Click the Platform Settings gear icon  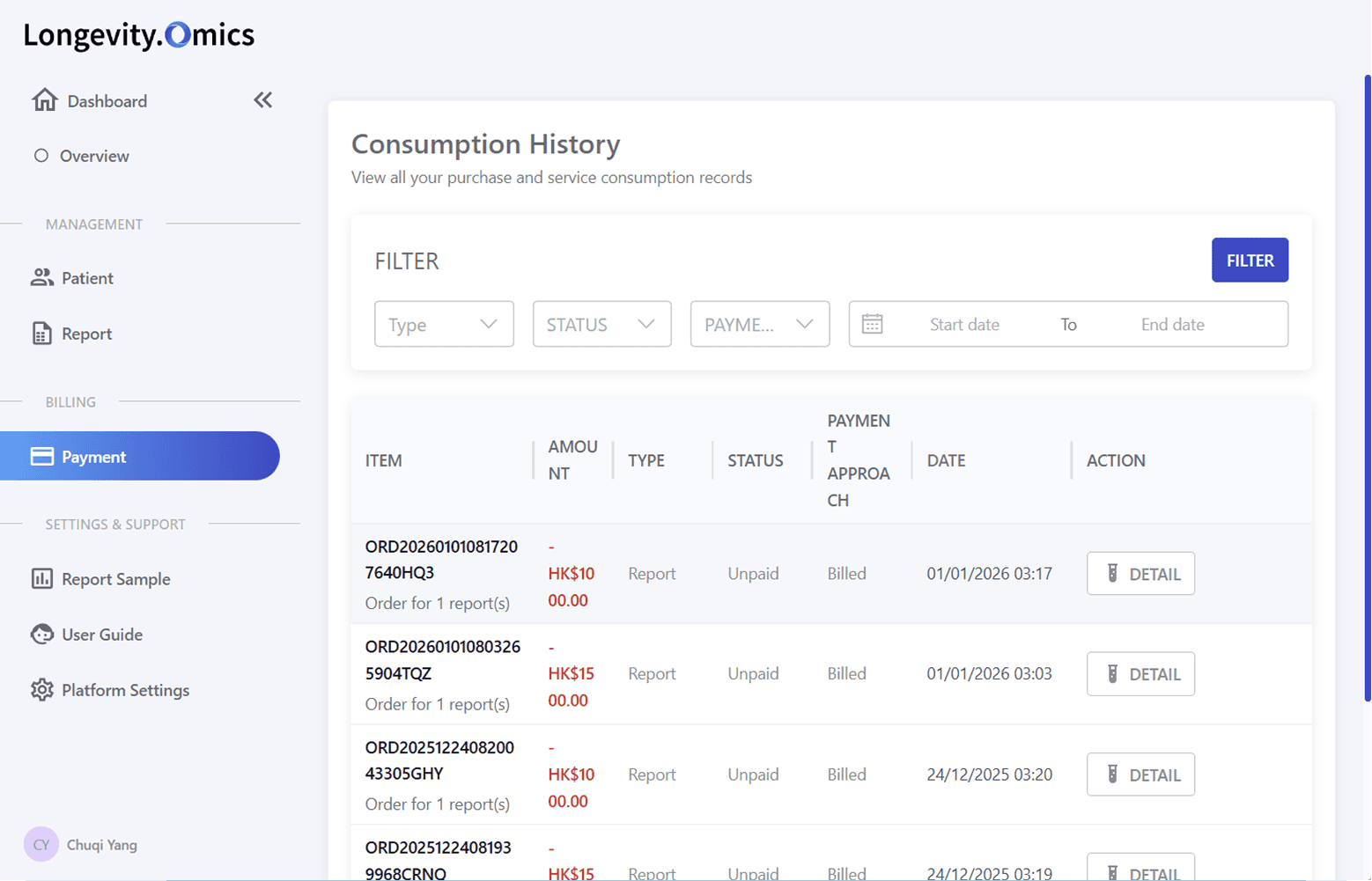(41, 689)
